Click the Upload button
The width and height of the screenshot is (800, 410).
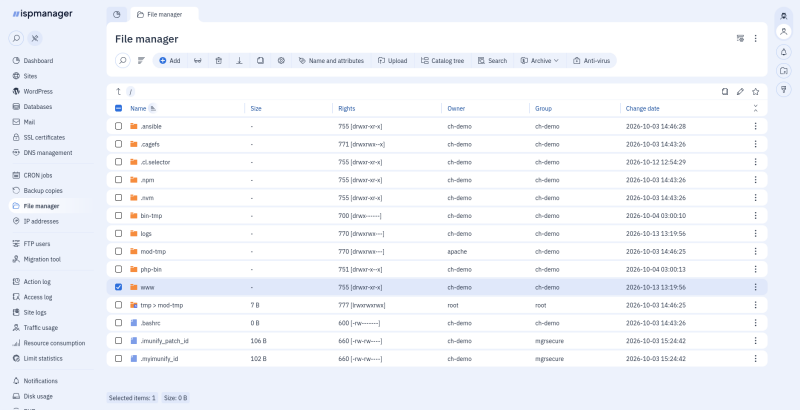(x=392, y=61)
